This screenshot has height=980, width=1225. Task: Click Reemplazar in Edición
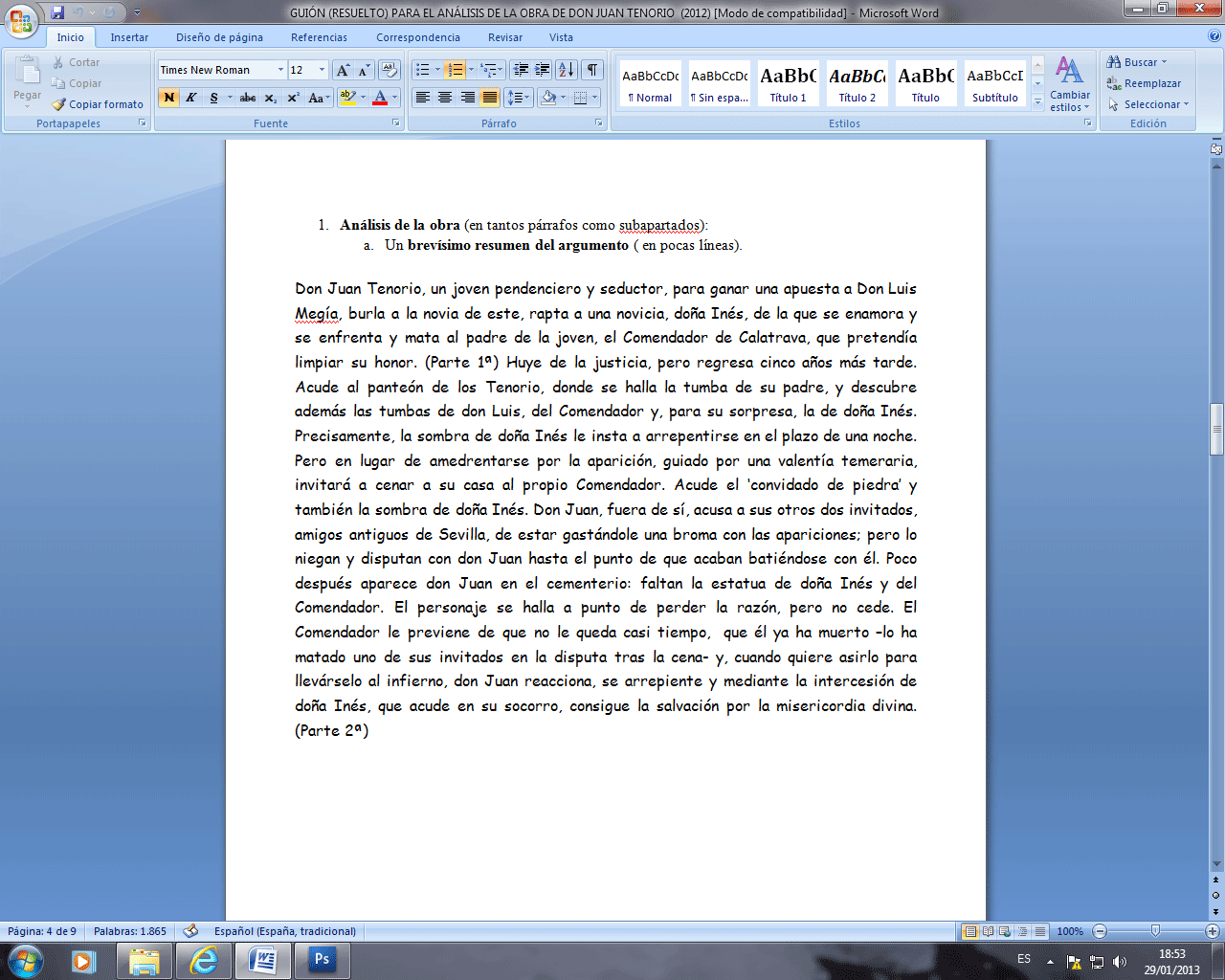pos(1144,83)
